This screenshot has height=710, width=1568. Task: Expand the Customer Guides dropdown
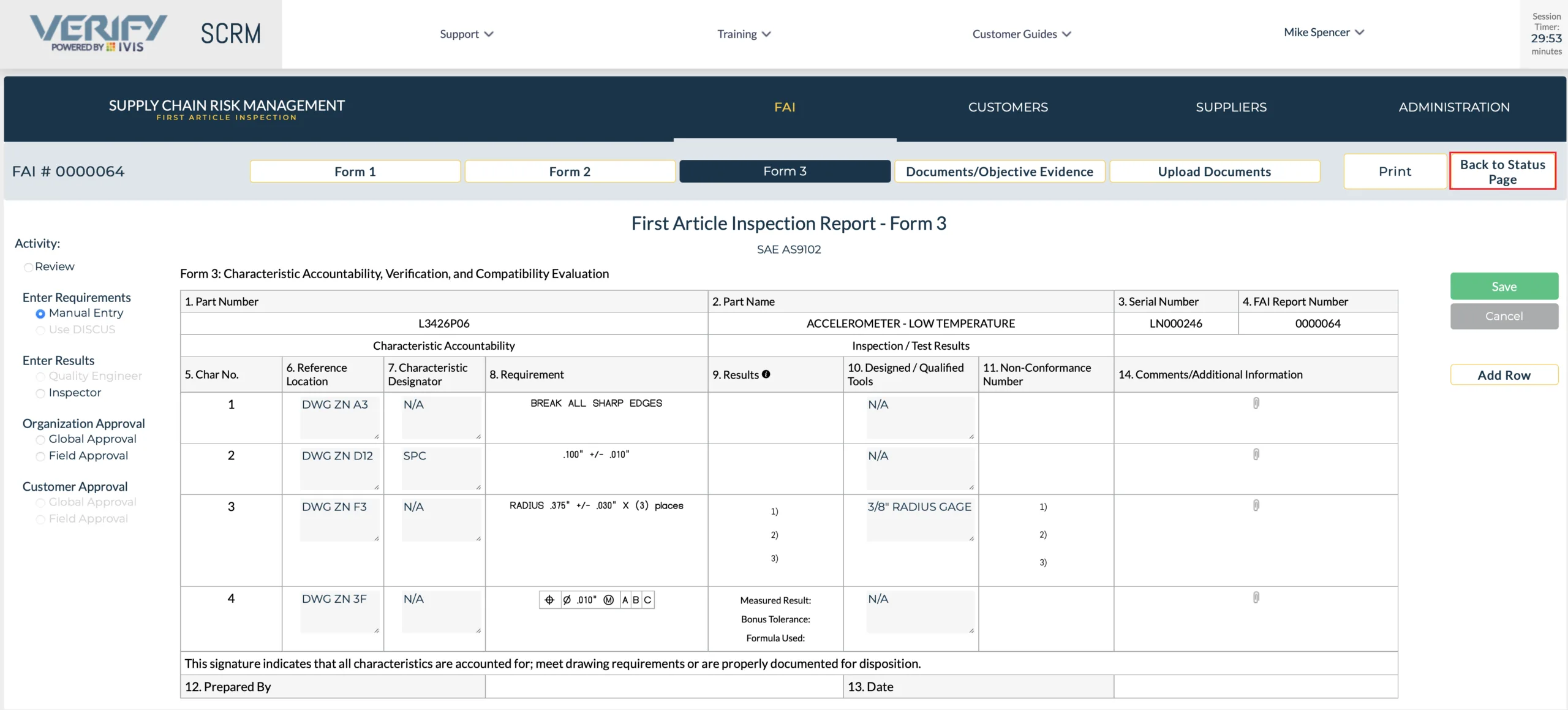(x=1021, y=34)
